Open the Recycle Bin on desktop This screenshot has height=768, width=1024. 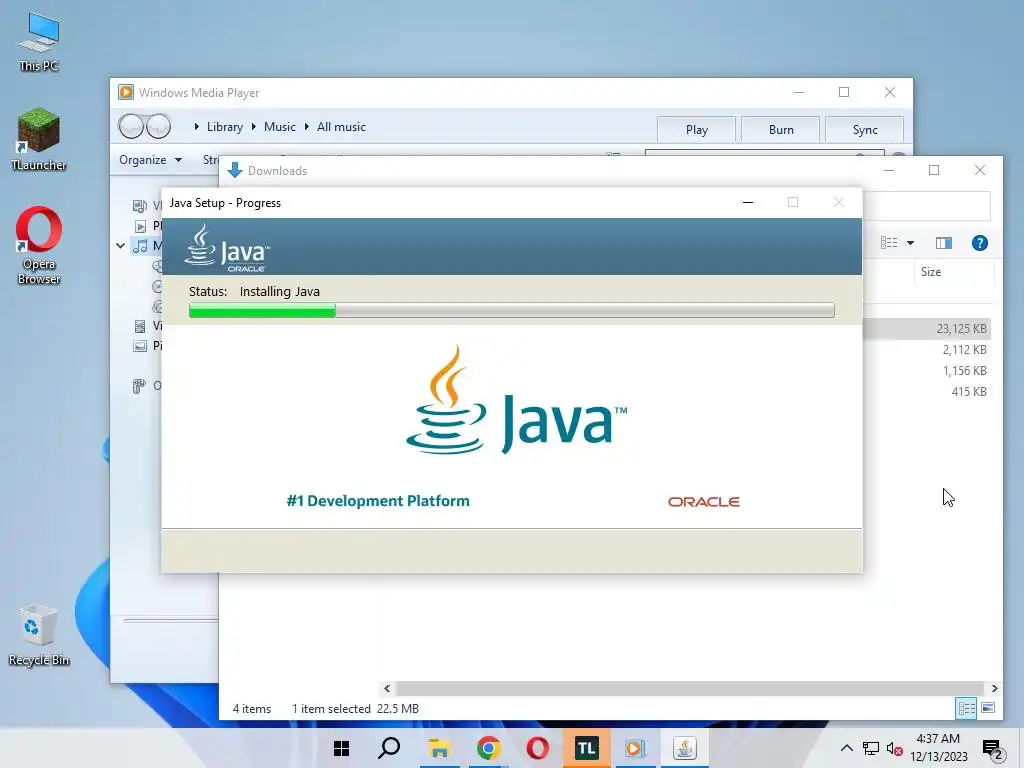pos(39,635)
